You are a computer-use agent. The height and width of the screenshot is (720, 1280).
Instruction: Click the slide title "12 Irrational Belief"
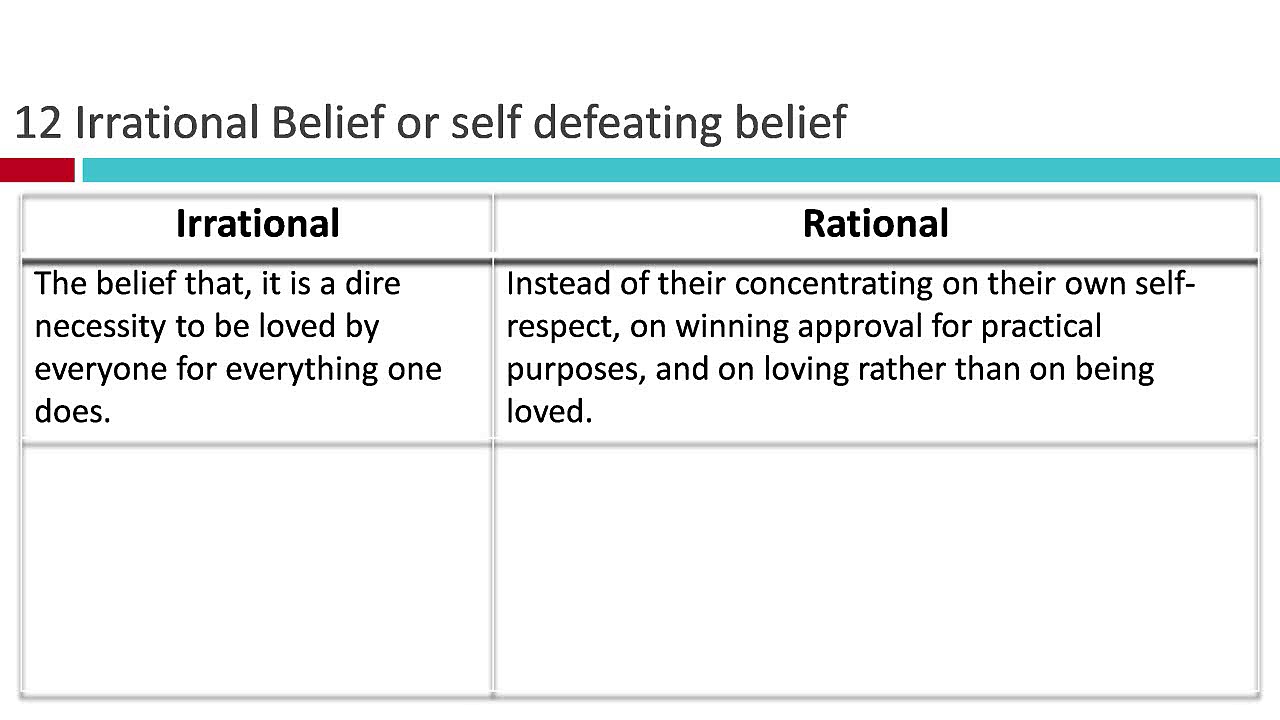click(x=430, y=123)
